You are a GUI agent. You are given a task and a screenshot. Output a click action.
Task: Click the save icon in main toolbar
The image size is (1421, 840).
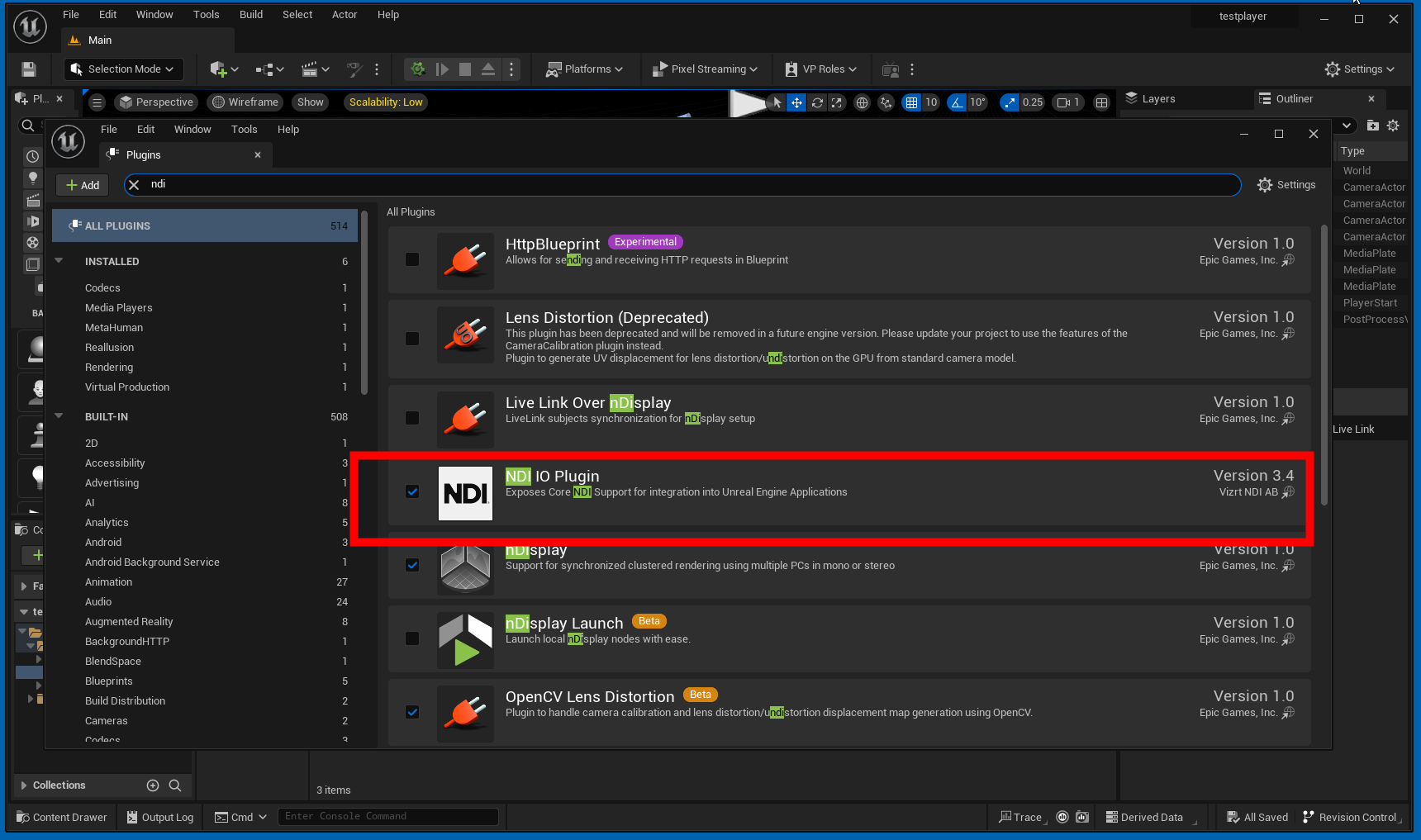(29, 69)
